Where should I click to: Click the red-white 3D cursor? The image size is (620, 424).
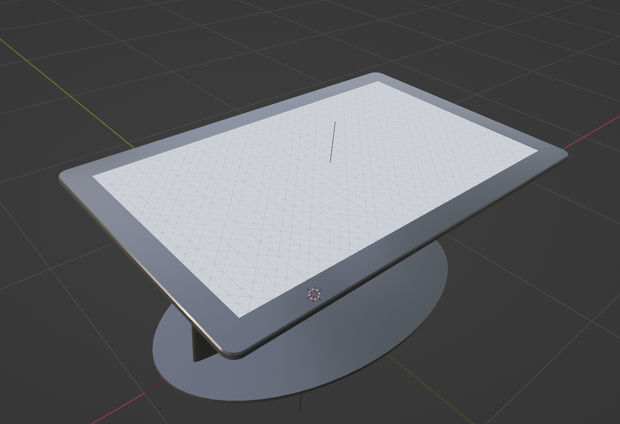tap(314, 294)
